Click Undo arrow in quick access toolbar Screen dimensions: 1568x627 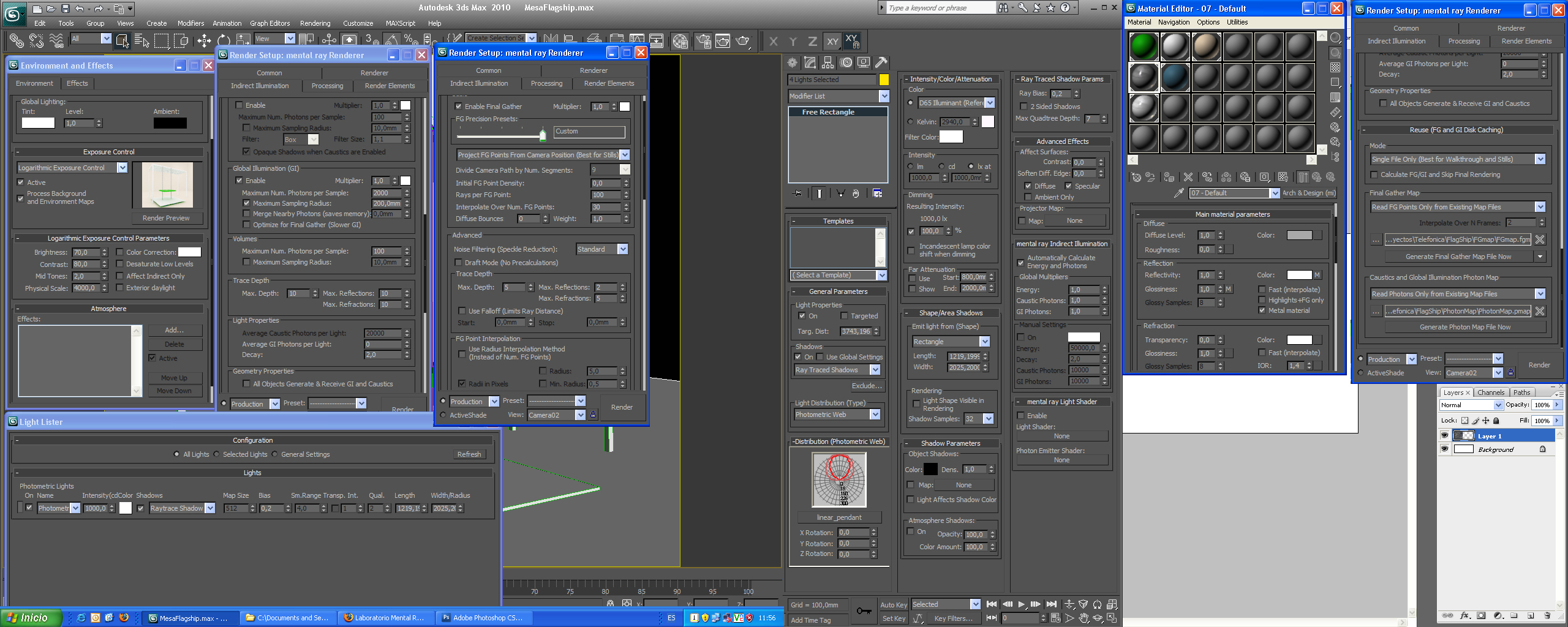pyautogui.click(x=80, y=9)
